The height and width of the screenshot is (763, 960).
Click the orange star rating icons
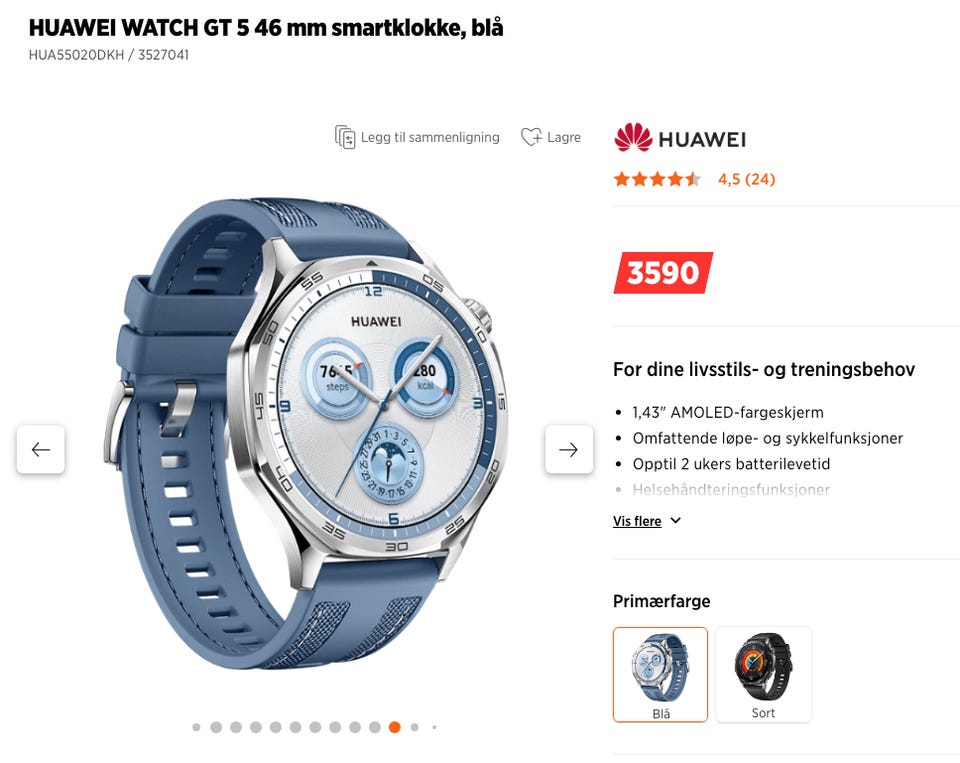[x=657, y=179]
